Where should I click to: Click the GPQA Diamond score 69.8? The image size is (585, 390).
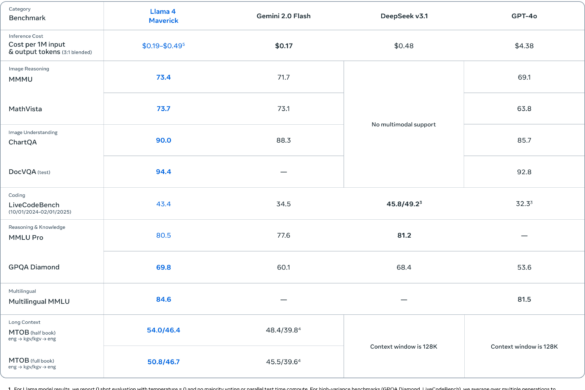point(163,267)
